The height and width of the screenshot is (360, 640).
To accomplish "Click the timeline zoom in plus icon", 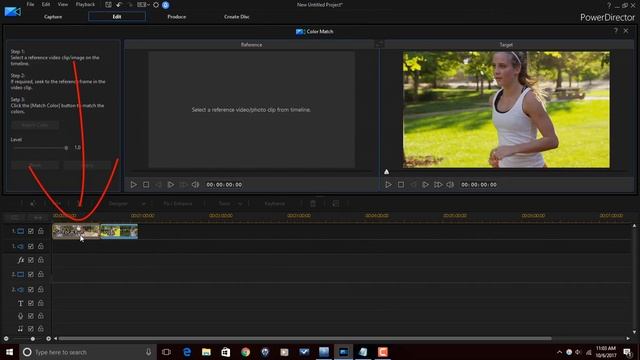I will tap(49, 338).
